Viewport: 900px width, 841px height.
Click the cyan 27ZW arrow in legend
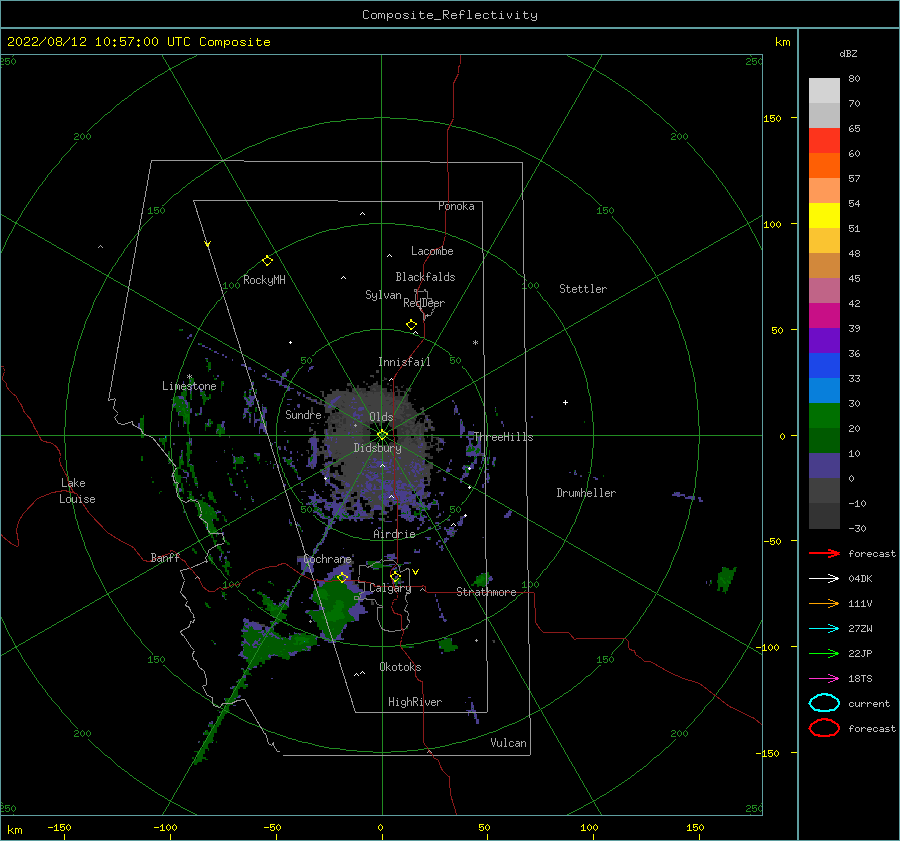tap(824, 629)
